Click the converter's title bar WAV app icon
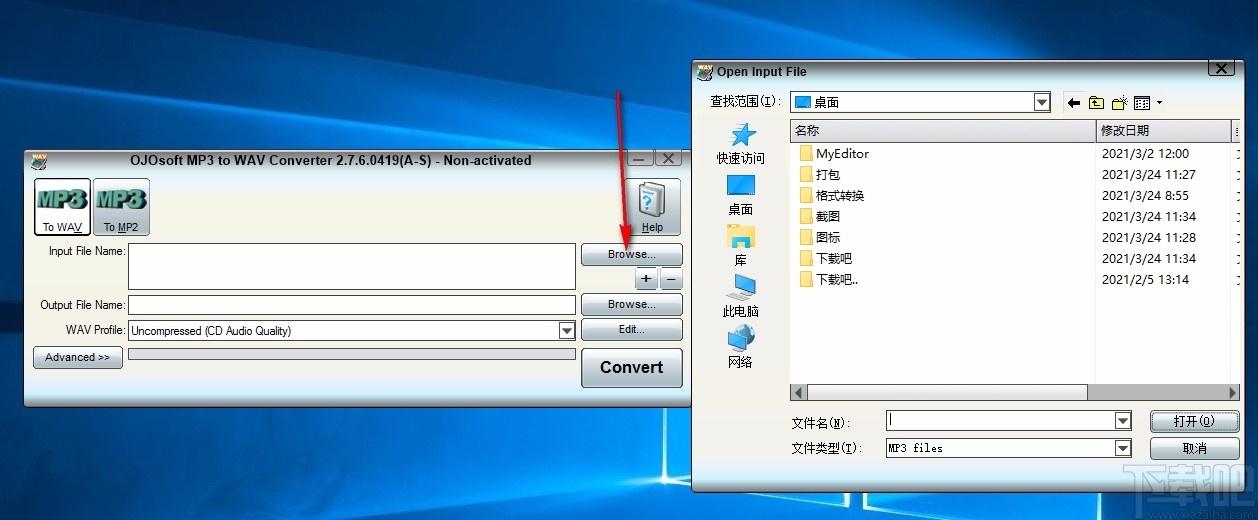 (x=39, y=160)
